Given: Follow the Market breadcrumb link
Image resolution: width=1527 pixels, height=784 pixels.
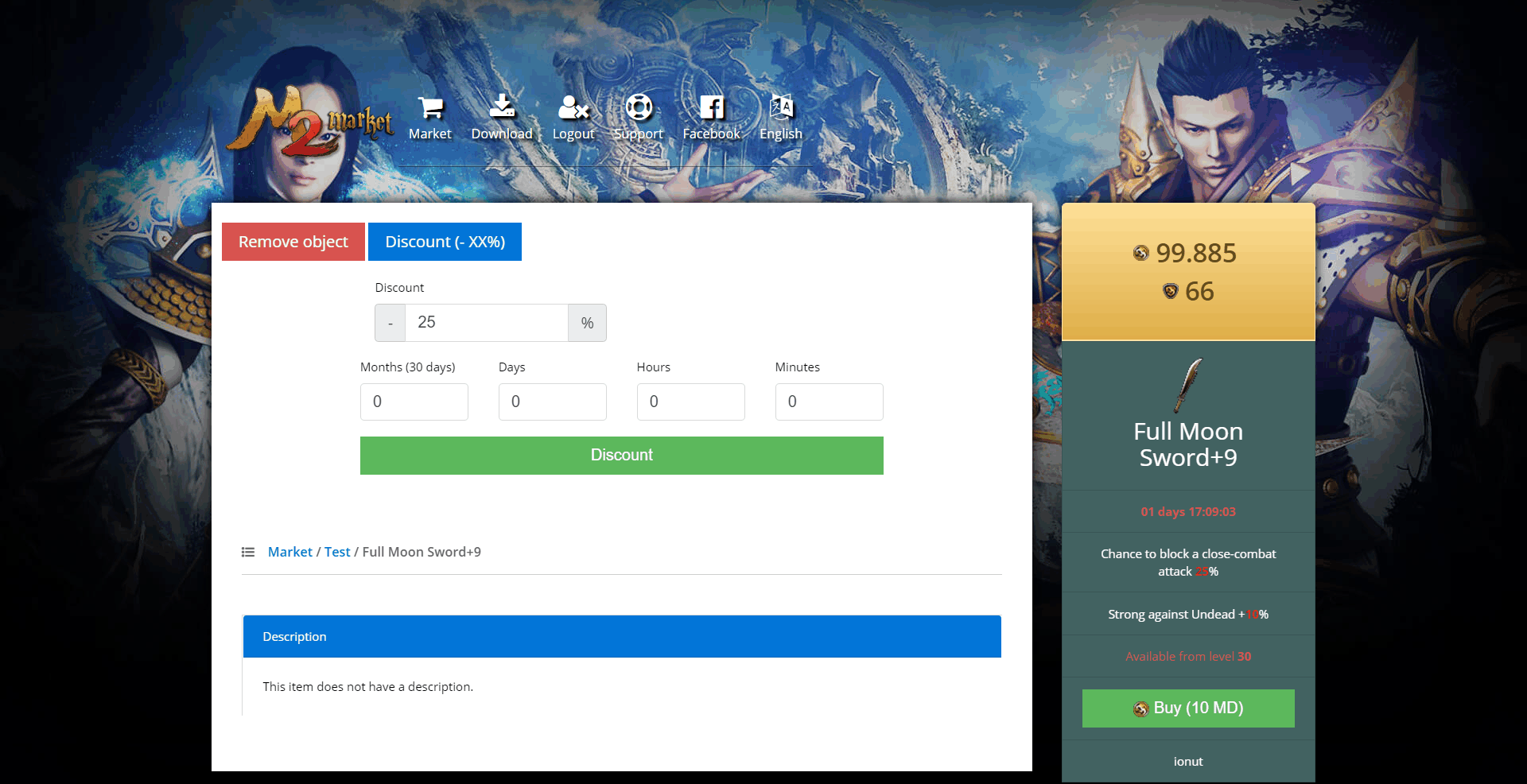Looking at the screenshot, I should pos(289,552).
